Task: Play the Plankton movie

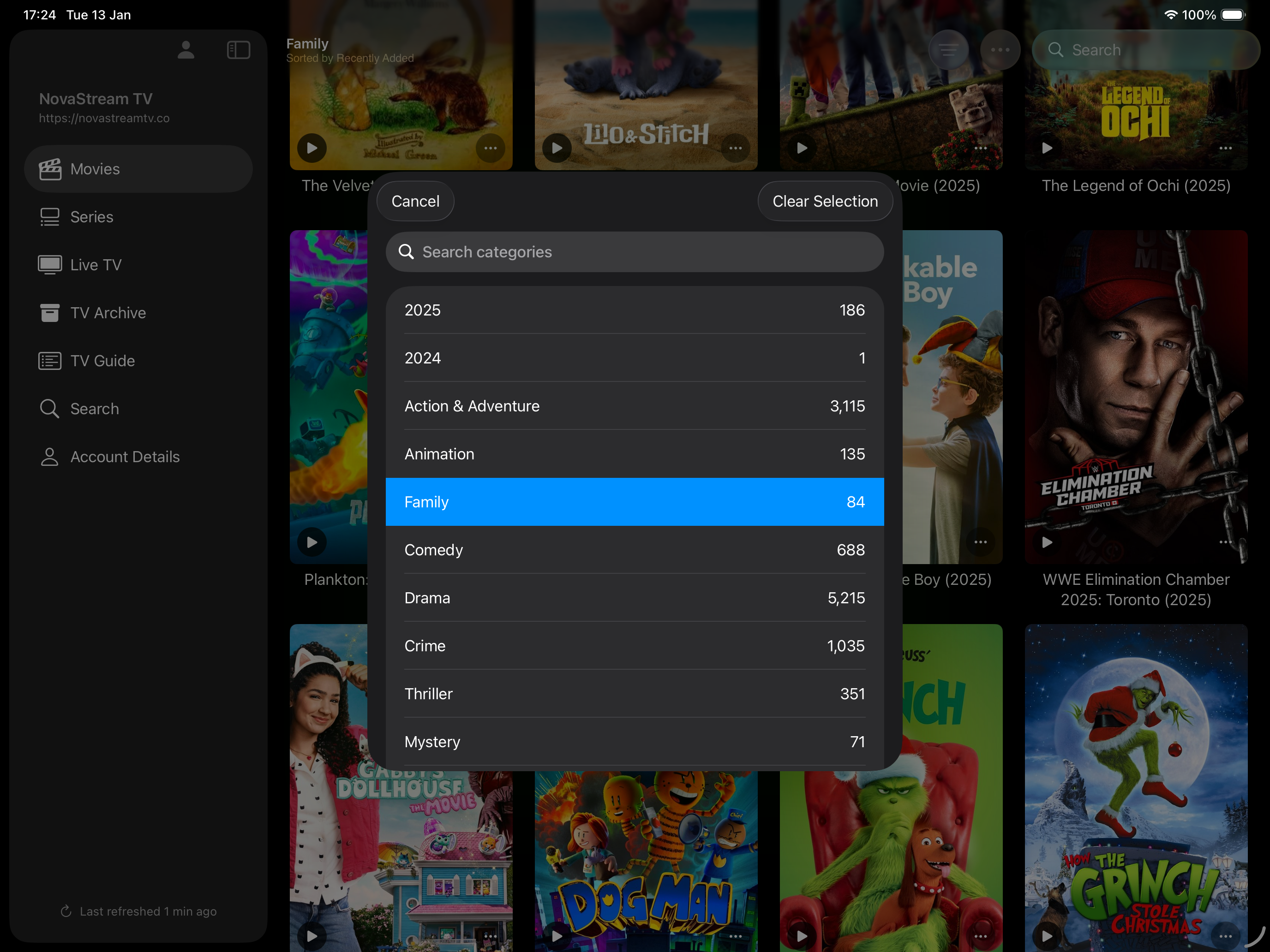Action: 312,542
